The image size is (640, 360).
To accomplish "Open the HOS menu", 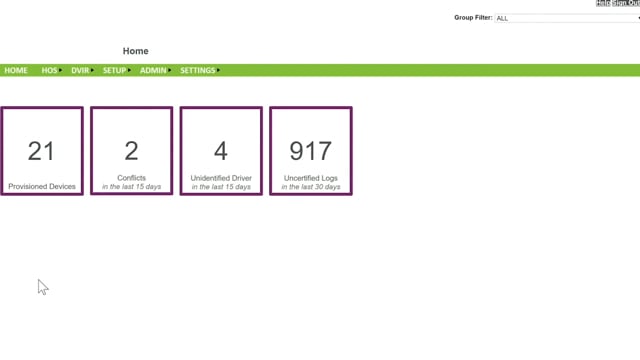I will (x=49, y=70).
